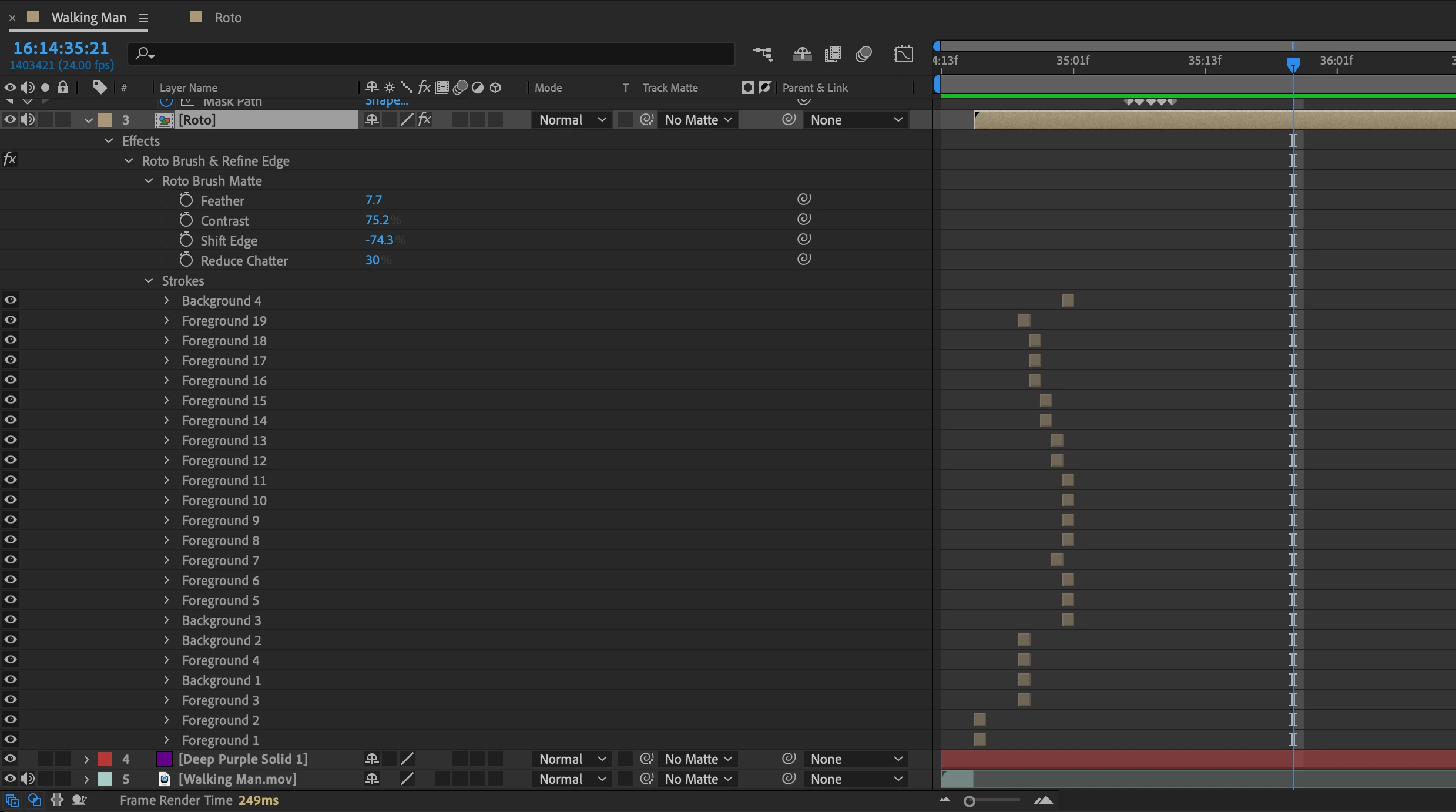This screenshot has height=812, width=1456.
Task: Mute audio of Walking Man.mov layer
Action: (28, 779)
